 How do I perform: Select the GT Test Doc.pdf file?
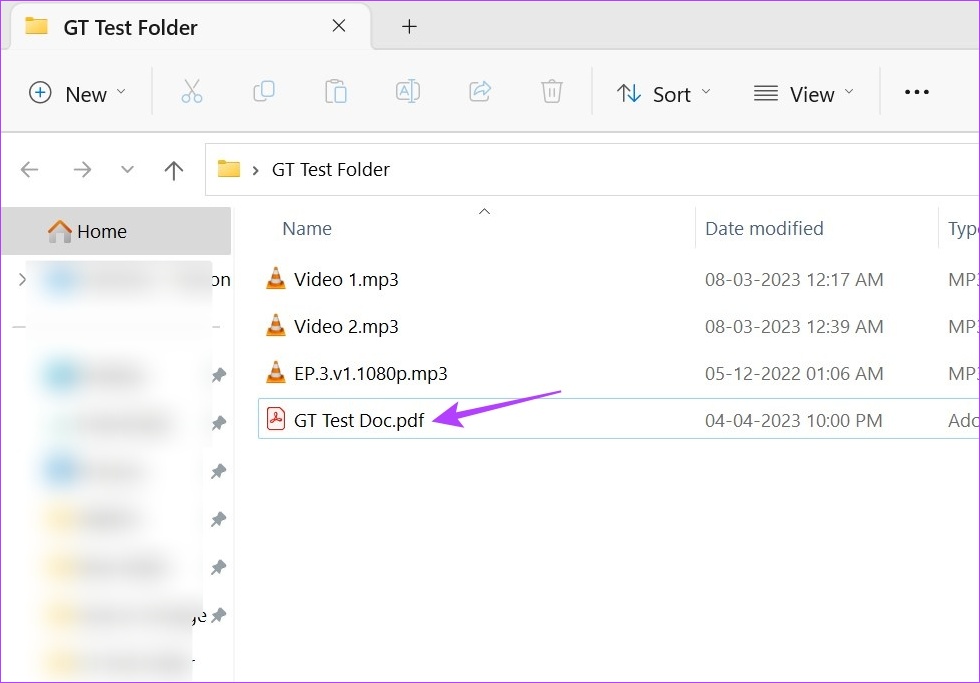coord(359,420)
